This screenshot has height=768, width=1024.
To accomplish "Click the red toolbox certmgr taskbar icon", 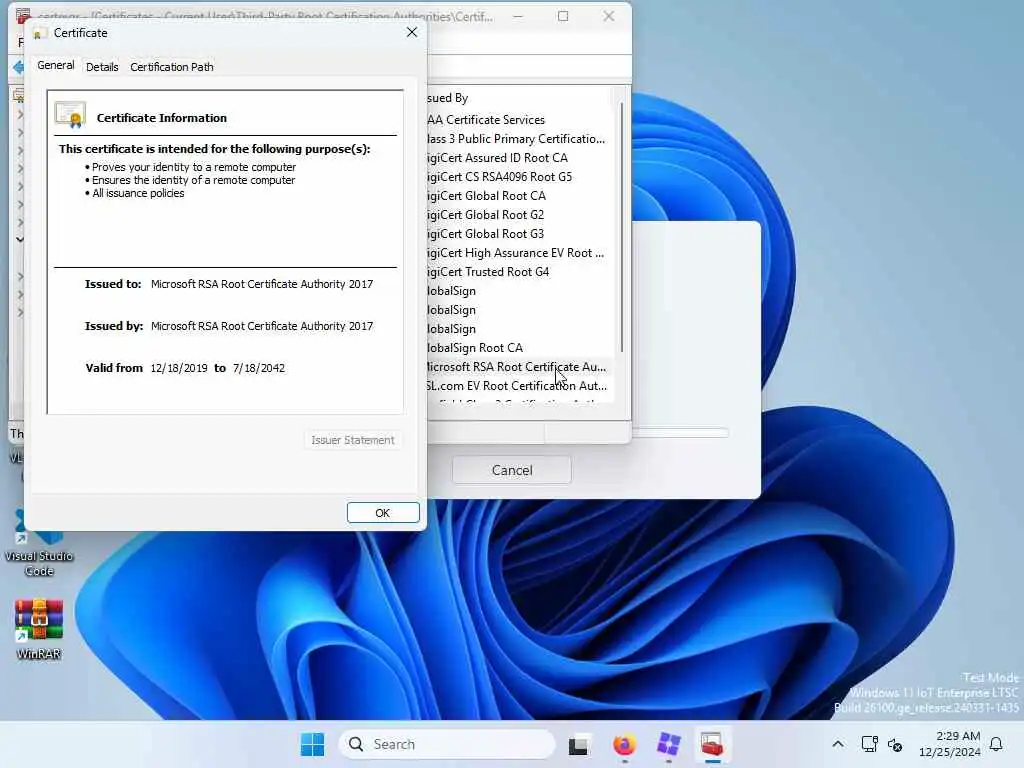I will (712, 744).
